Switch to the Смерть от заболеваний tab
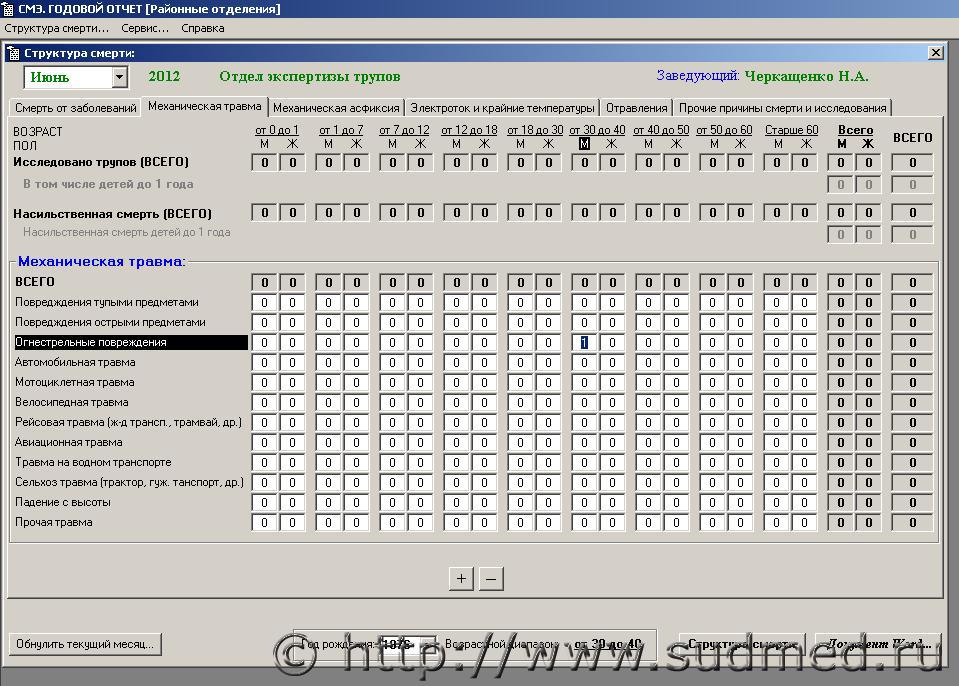 coord(75,108)
